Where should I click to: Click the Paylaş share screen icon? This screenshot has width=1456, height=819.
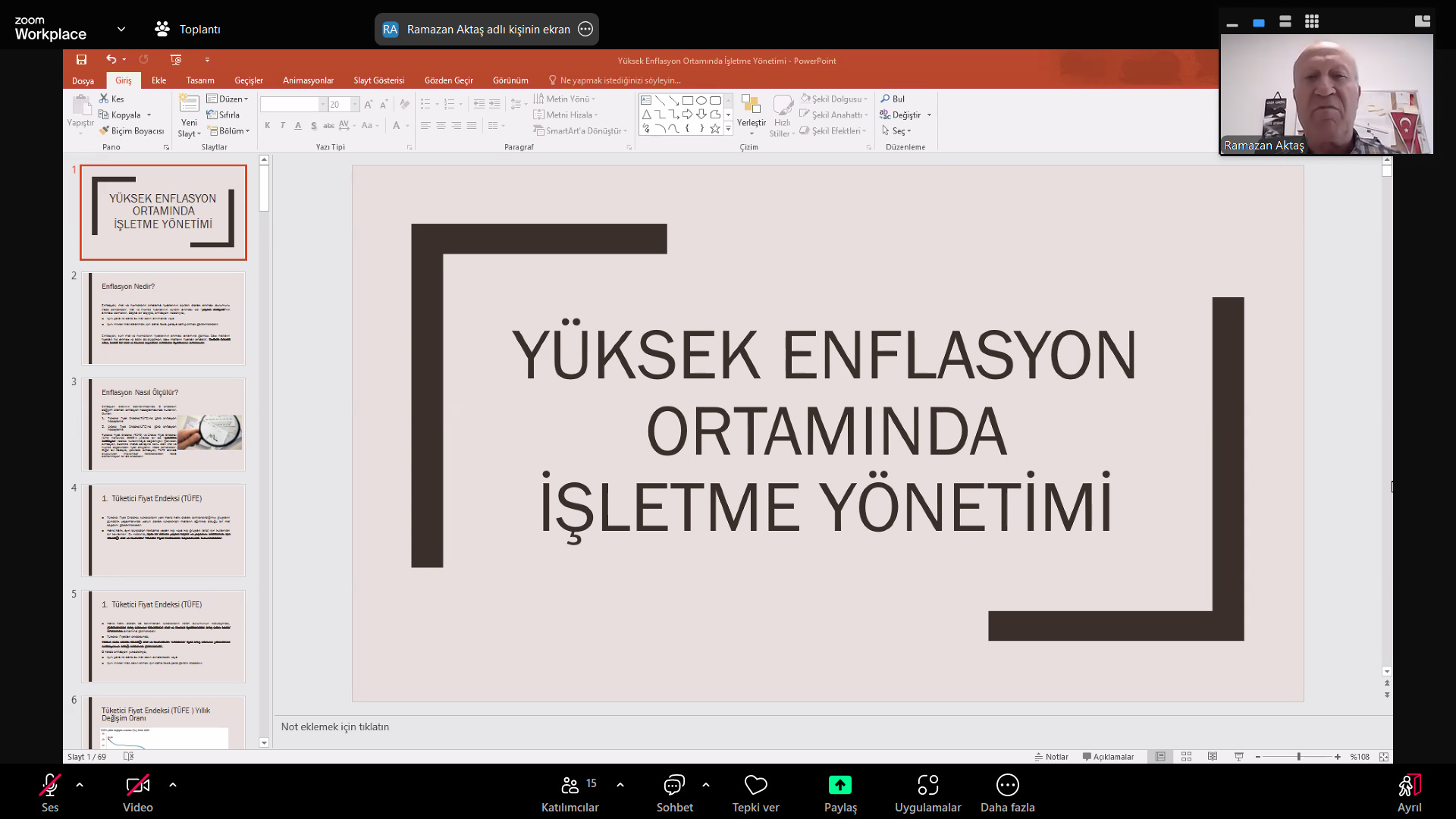[840, 785]
